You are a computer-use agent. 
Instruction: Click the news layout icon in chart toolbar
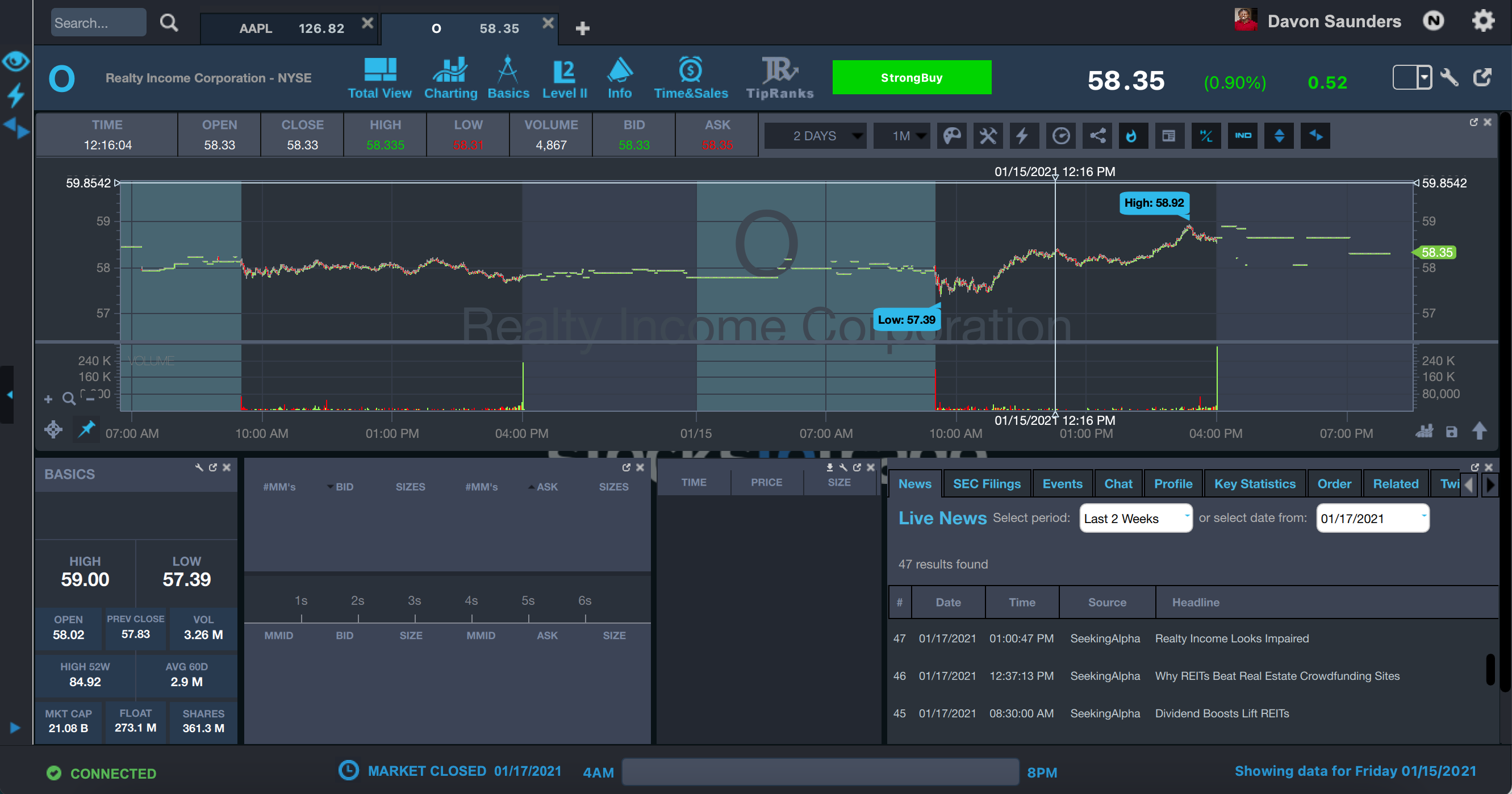[1168, 136]
